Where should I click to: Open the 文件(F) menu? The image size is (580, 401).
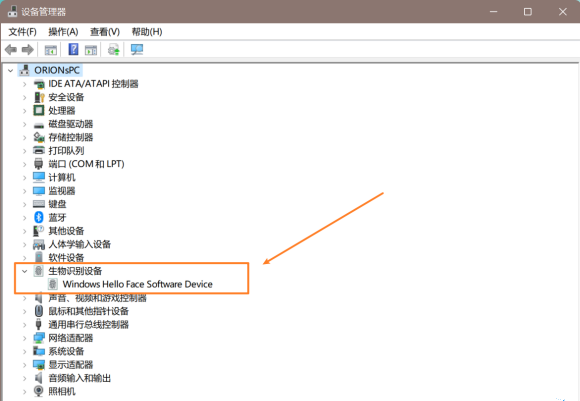(x=23, y=32)
